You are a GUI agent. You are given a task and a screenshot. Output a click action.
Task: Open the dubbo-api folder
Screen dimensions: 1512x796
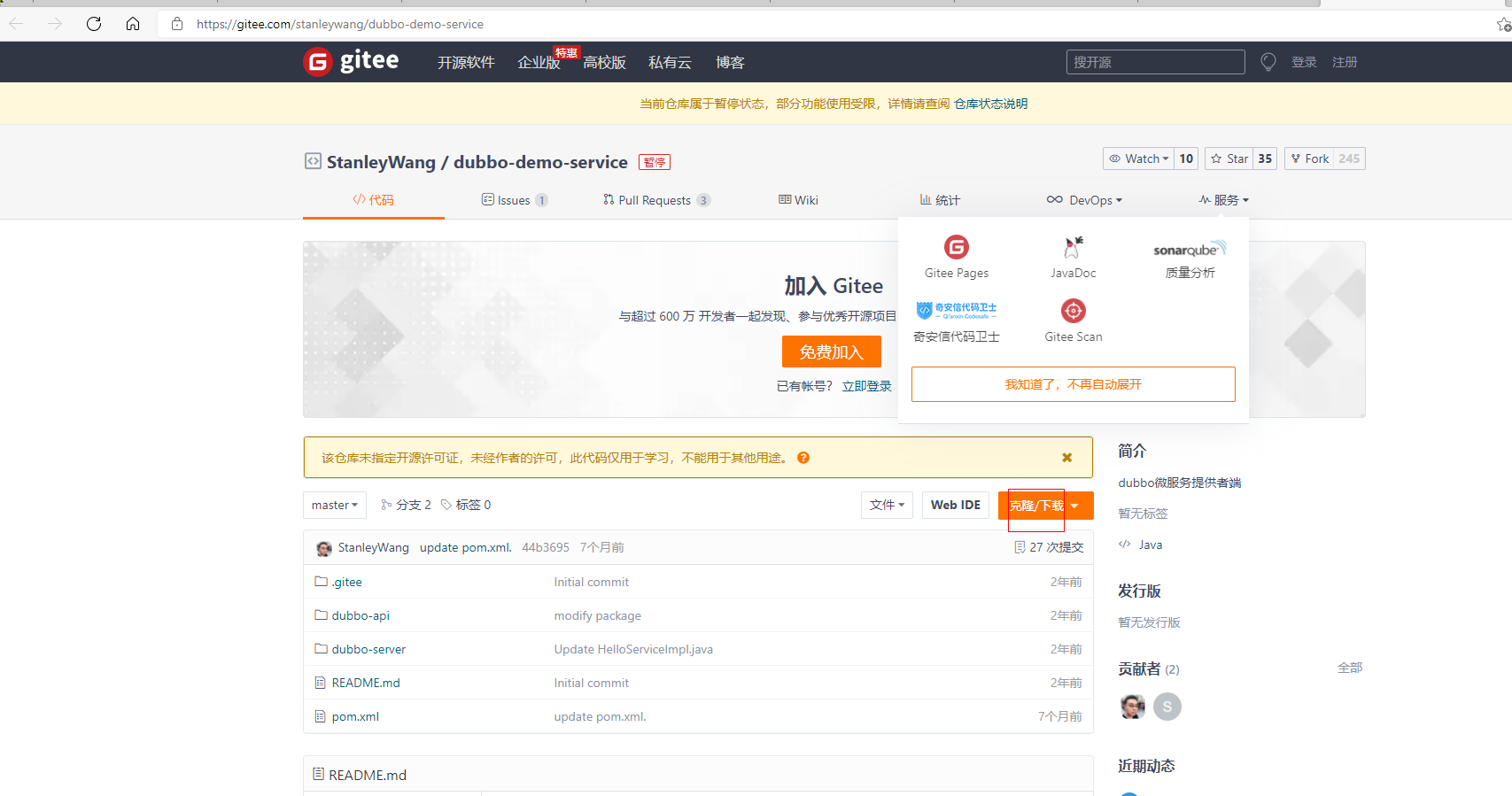pyautogui.click(x=361, y=615)
